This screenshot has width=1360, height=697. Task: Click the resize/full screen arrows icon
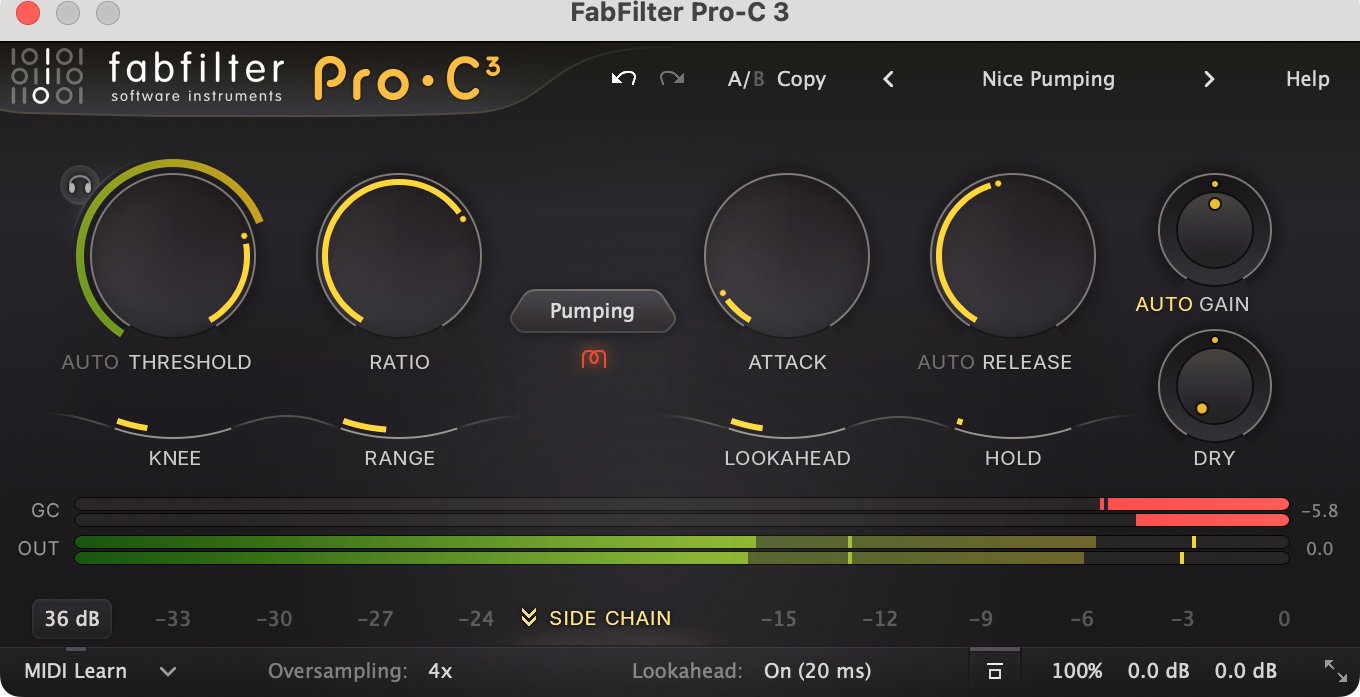click(x=1335, y=671)
